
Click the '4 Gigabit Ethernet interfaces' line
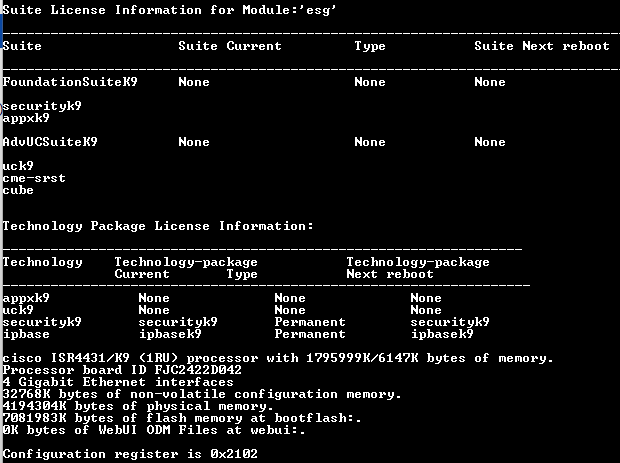[118, 382]
